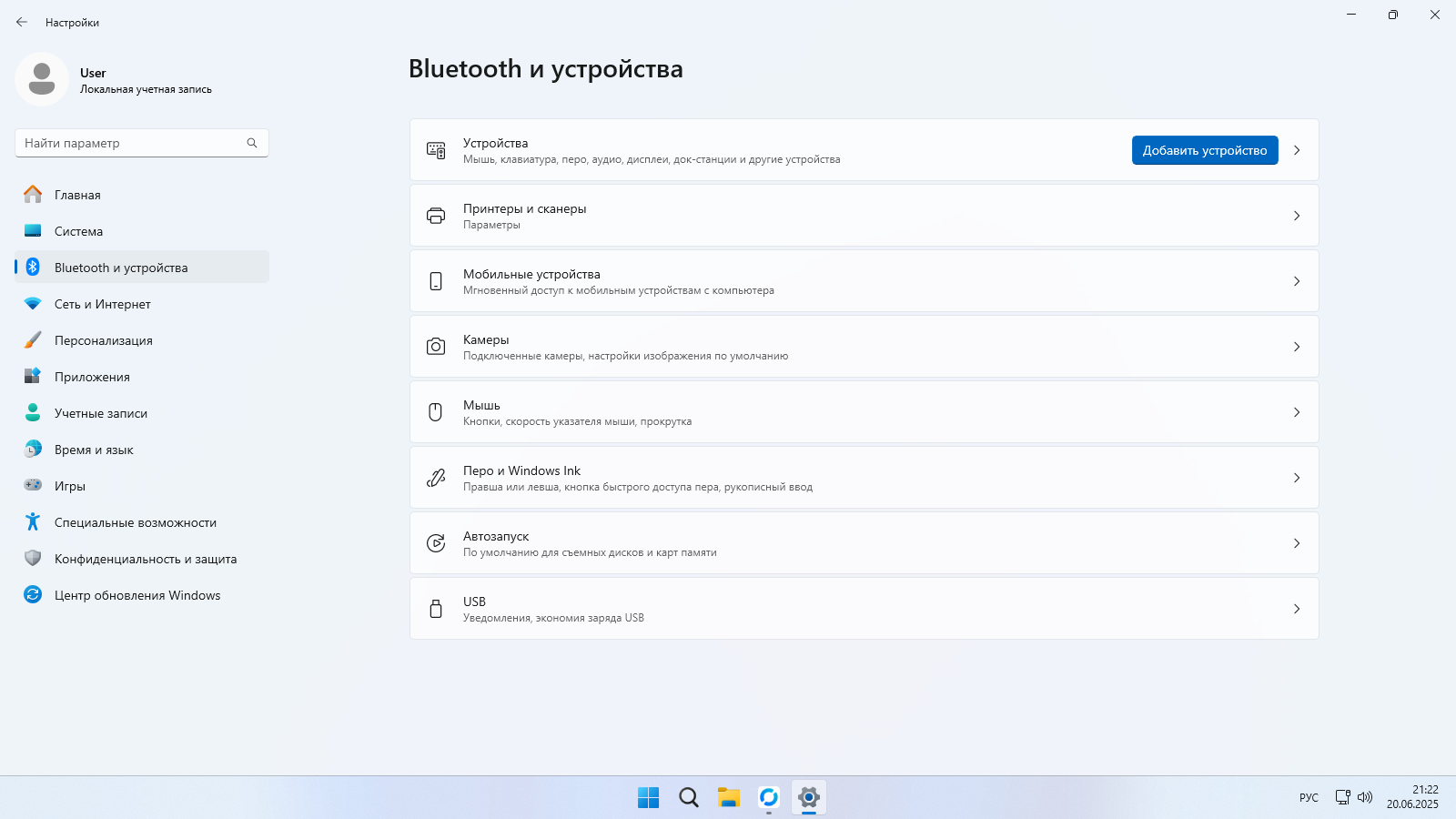Click the Конфиденциальность shield icon
The image size is (1456, 819).
click(x=33, y=559)
